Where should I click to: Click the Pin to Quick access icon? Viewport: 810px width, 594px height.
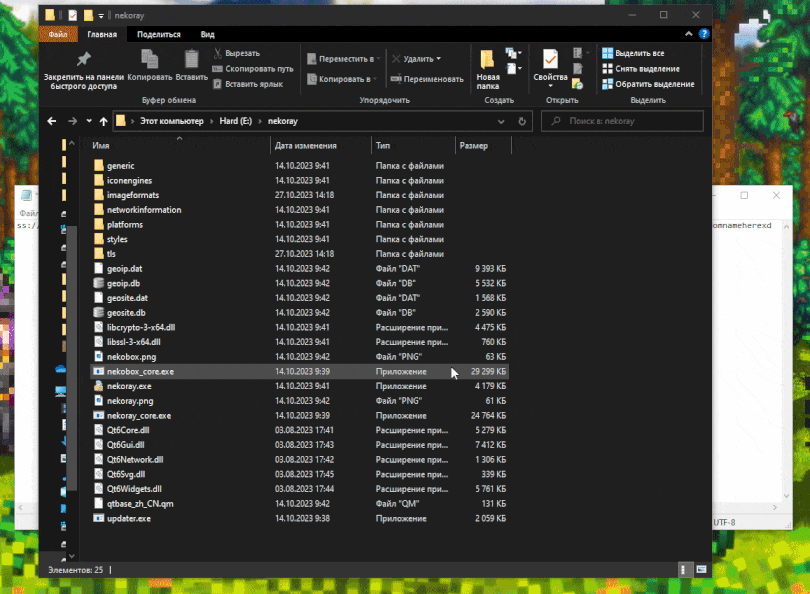click(83, 59)
